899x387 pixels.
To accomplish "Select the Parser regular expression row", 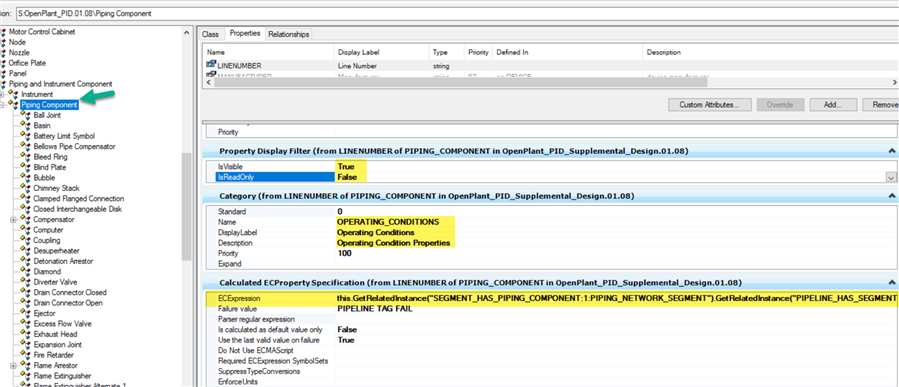I will coord(552,319).
